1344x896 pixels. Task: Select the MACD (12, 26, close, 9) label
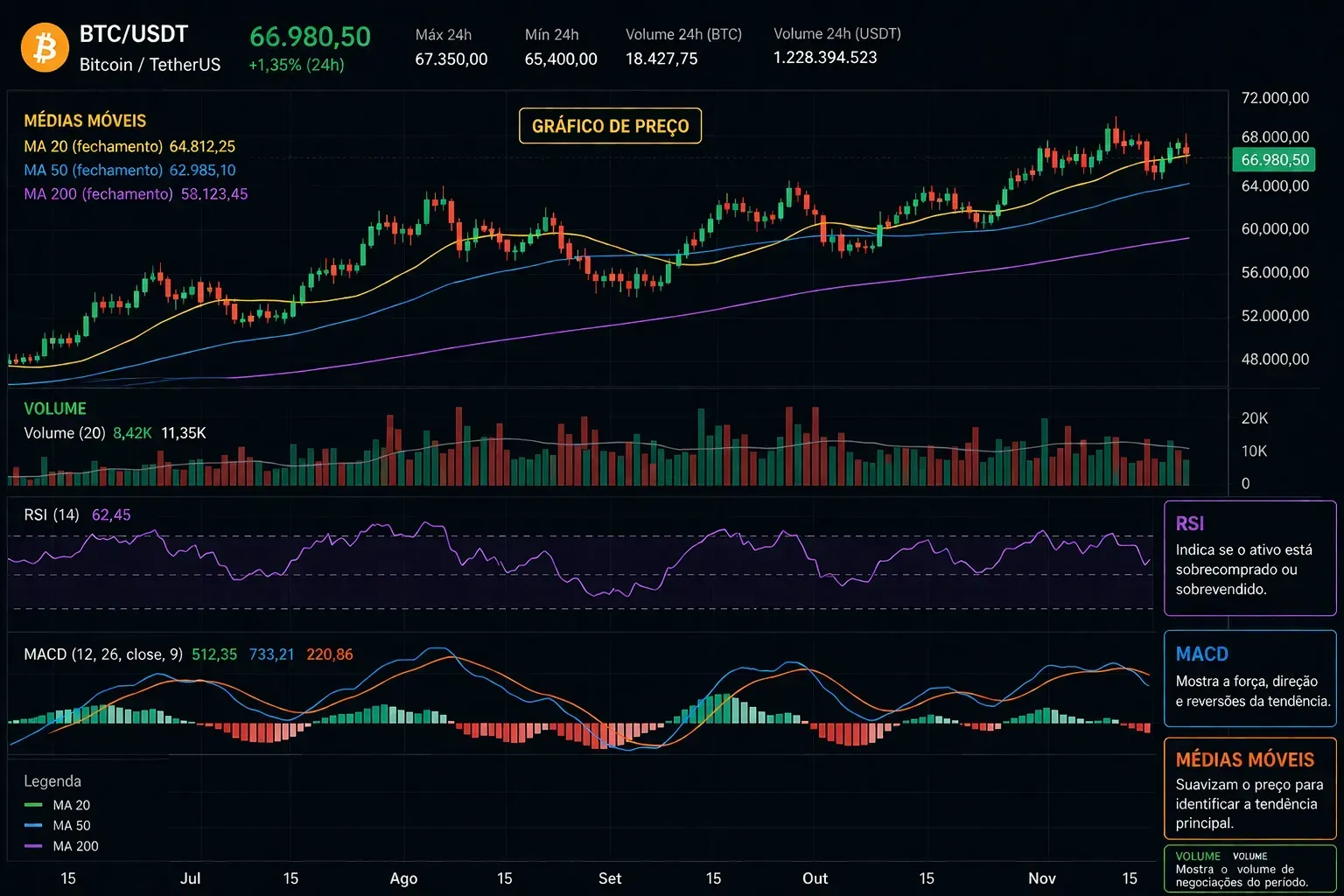coord(103,654)
